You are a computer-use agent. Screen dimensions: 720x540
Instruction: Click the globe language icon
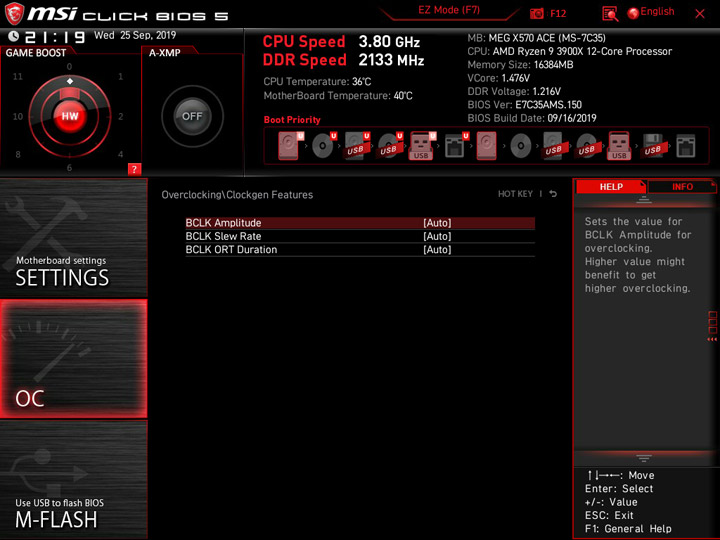point(633,13)
